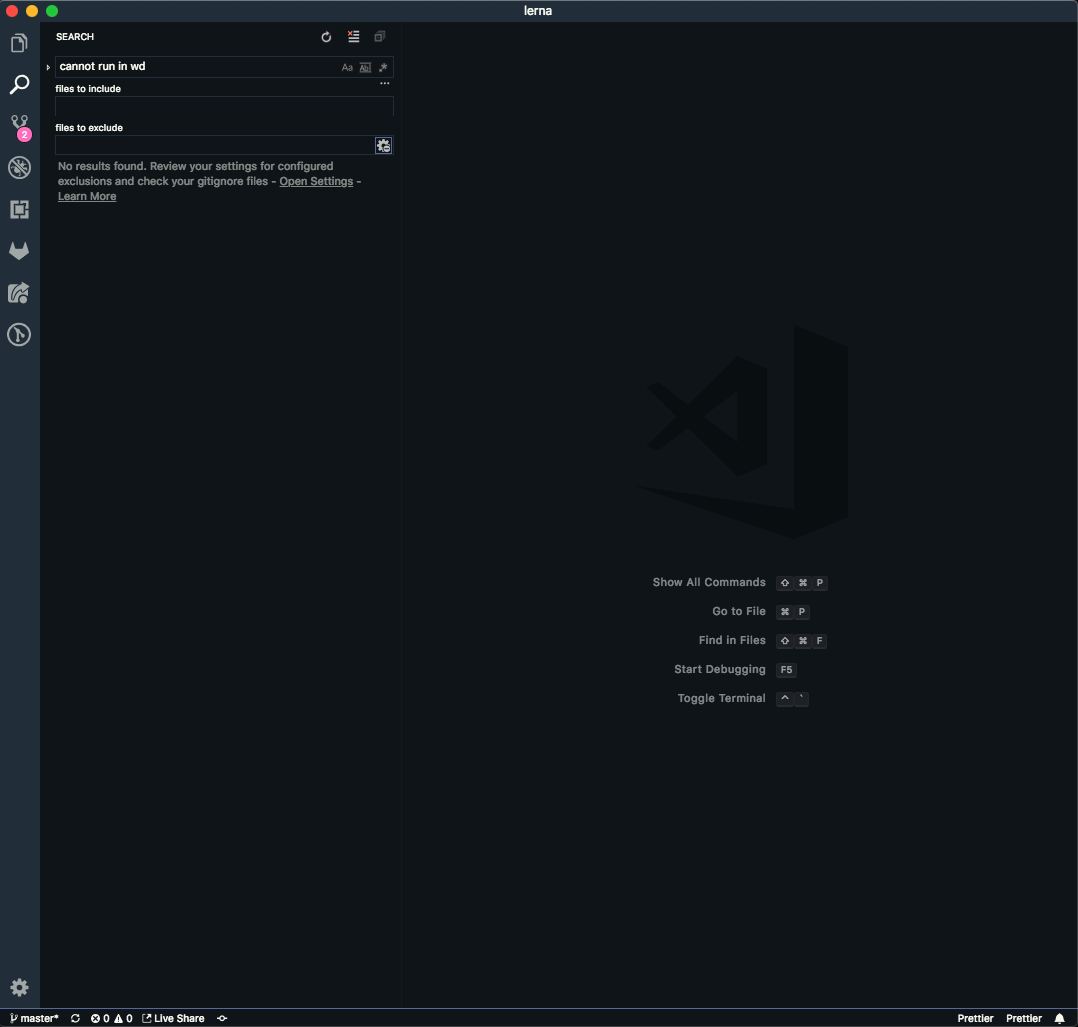
Task: Maximize the window with green button
Action: click(x=52, y=11)
